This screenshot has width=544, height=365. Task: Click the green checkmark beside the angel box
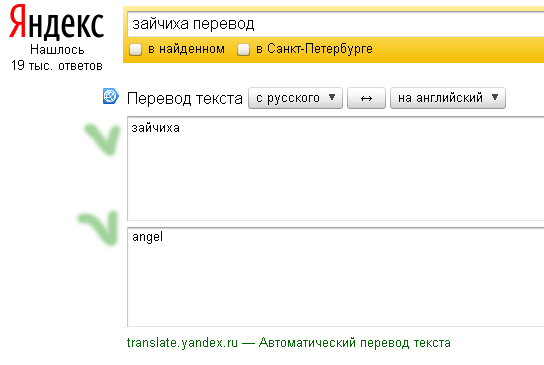pos(98,228)
